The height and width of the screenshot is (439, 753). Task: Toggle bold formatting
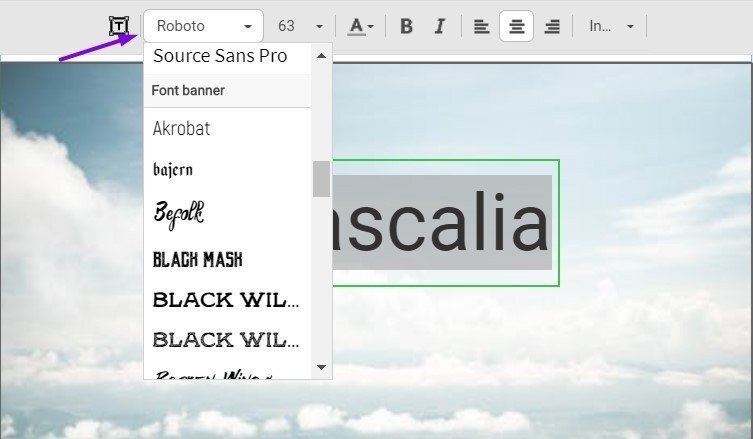[x=406, y=26]
